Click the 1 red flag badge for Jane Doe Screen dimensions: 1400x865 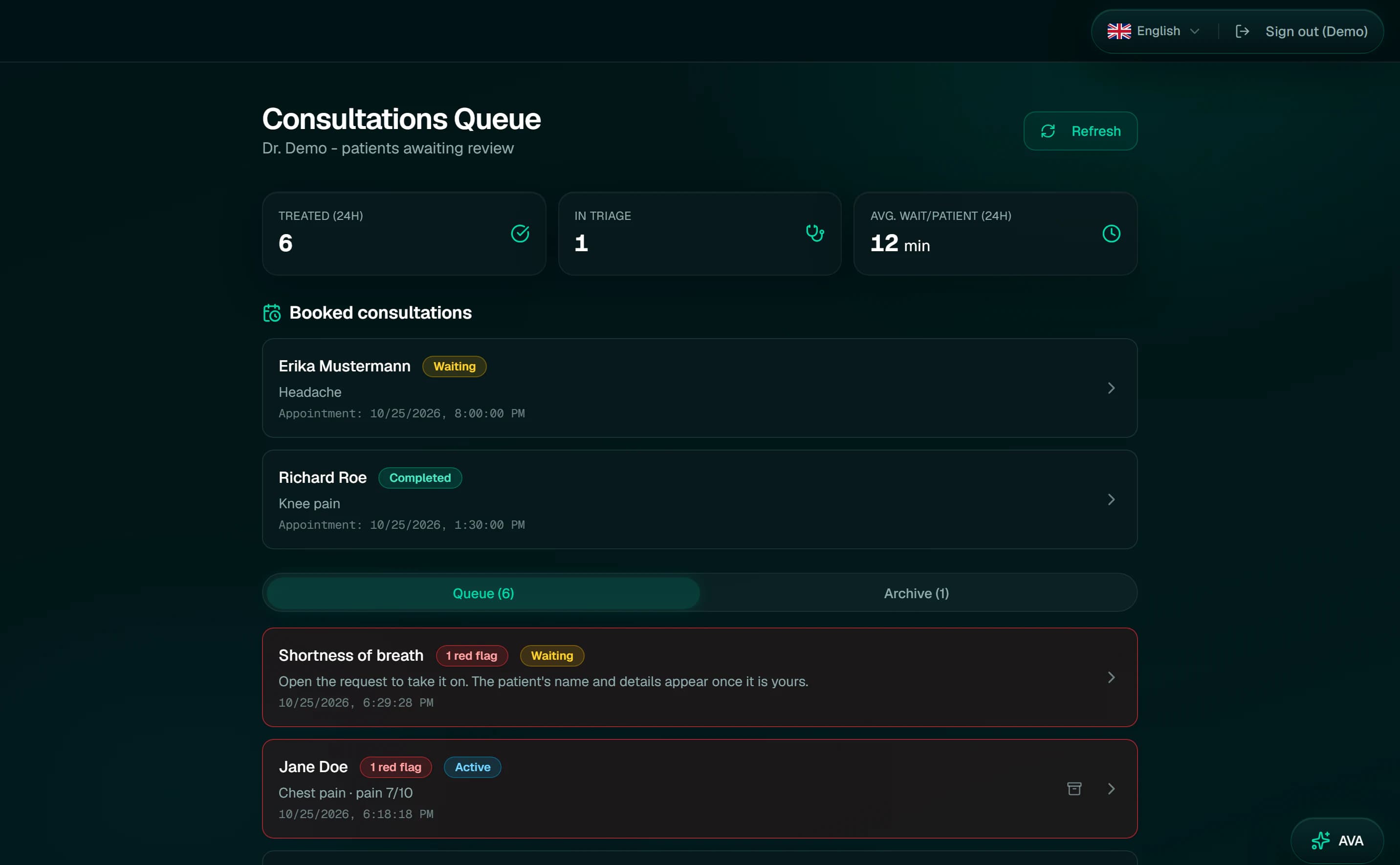coord(395,767)
